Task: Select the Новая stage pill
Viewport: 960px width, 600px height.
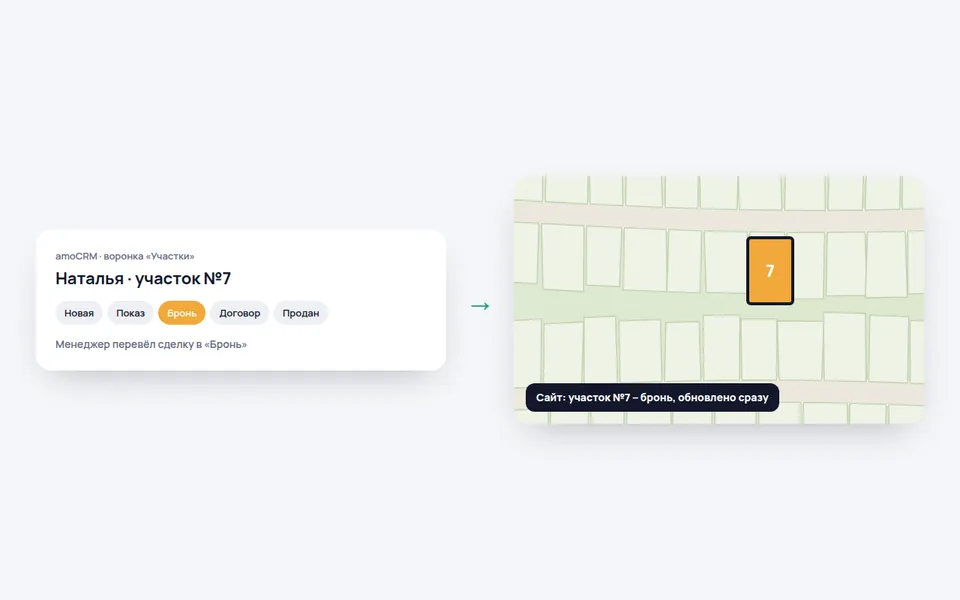Action: click(79, 313)
